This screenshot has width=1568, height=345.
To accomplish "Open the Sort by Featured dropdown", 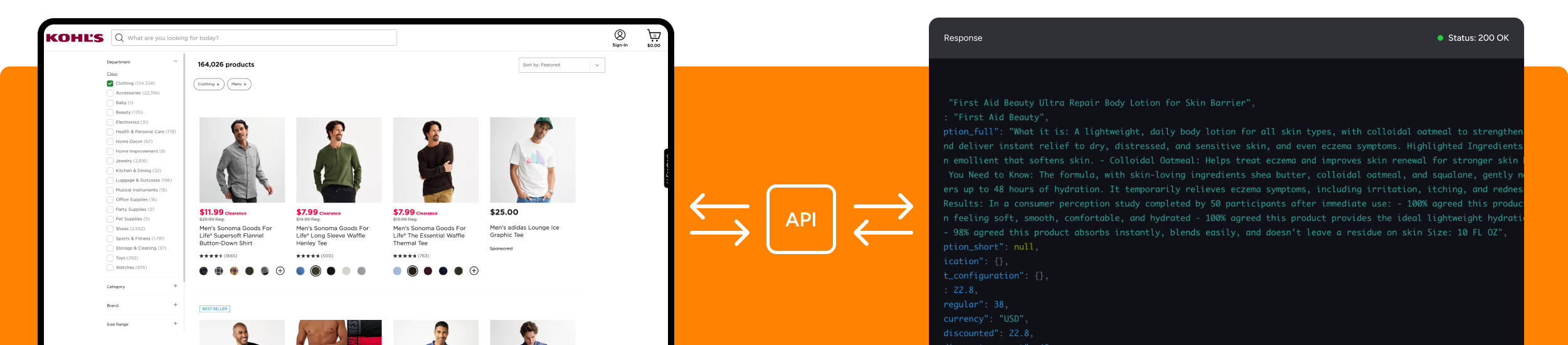I will [561, 65].
